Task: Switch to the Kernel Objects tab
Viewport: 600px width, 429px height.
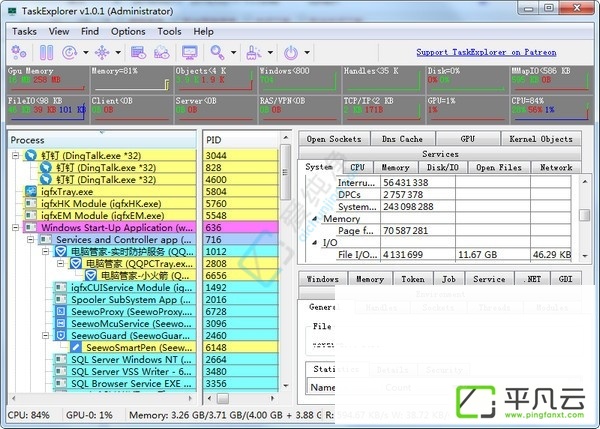Action: 541,139
